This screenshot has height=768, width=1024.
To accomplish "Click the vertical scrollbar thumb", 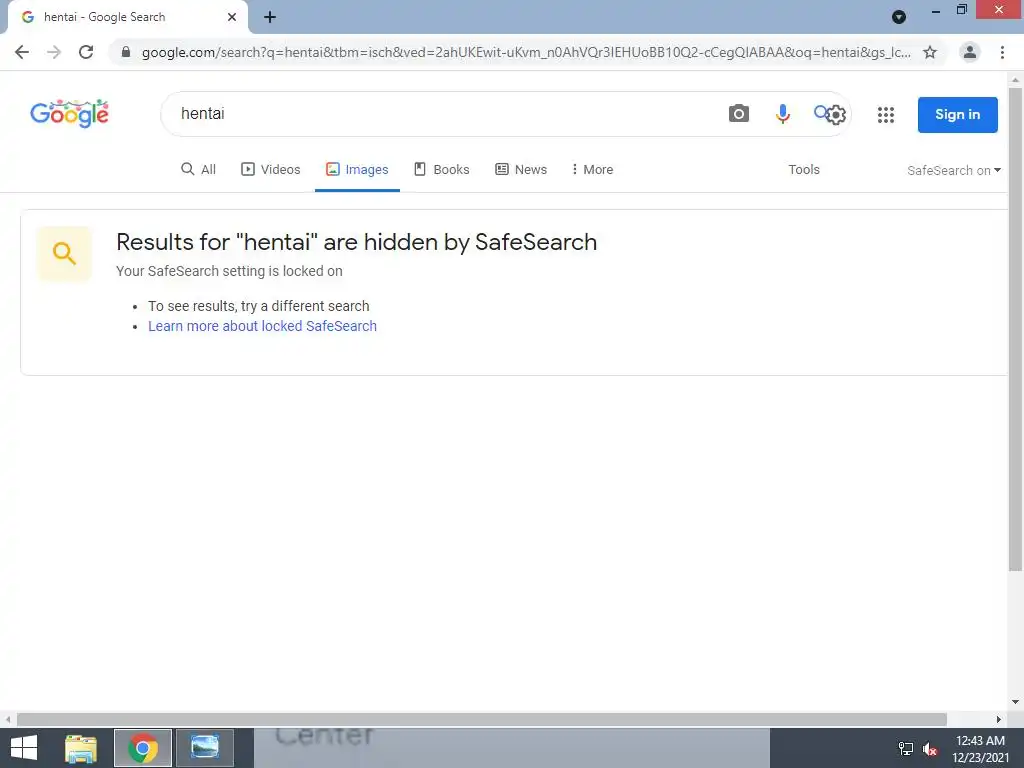I will coord(1015,330).
